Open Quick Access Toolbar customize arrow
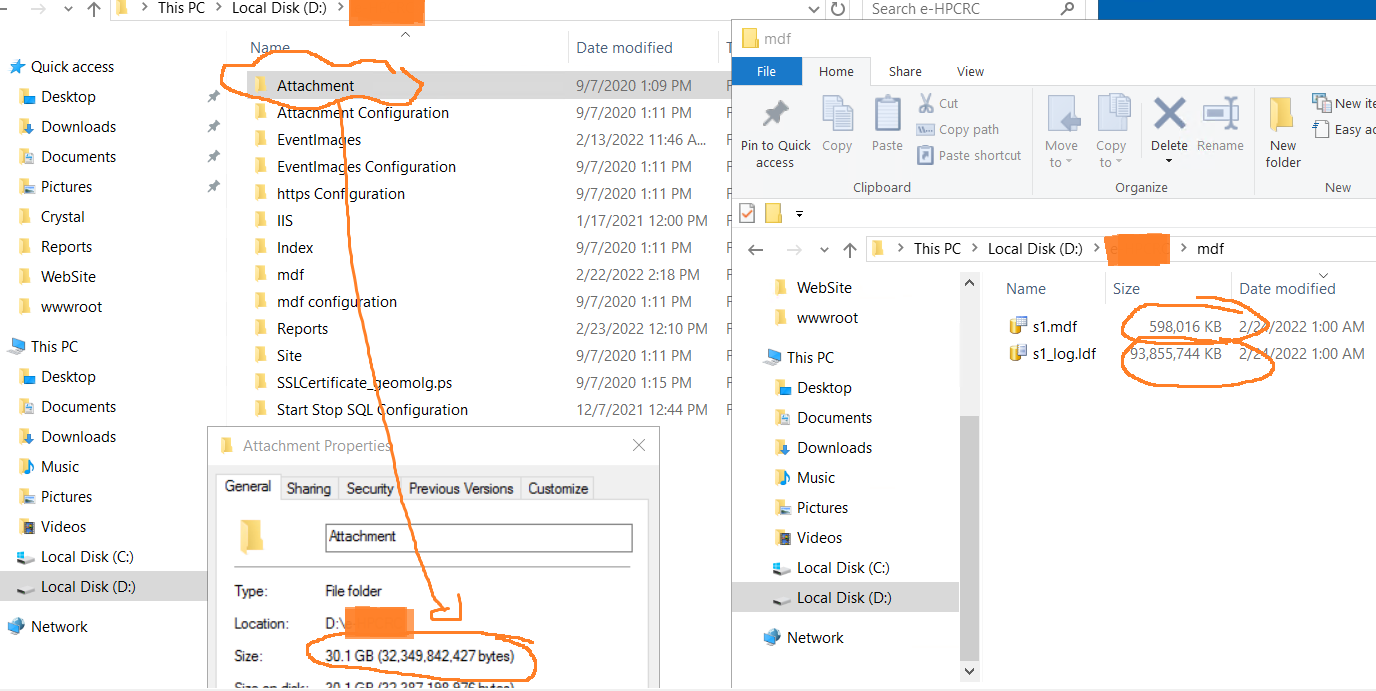Image resolution: width=1376 pixels, height=691 pixels. coord(799,214)
